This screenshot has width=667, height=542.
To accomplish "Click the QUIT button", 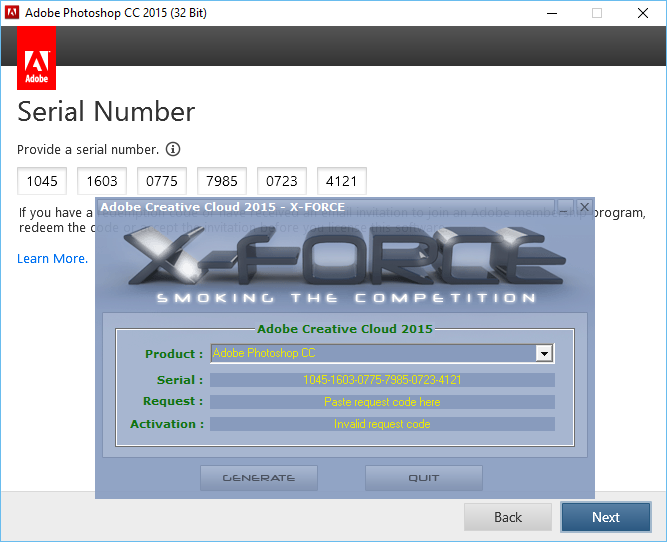I will click(424, 478).
